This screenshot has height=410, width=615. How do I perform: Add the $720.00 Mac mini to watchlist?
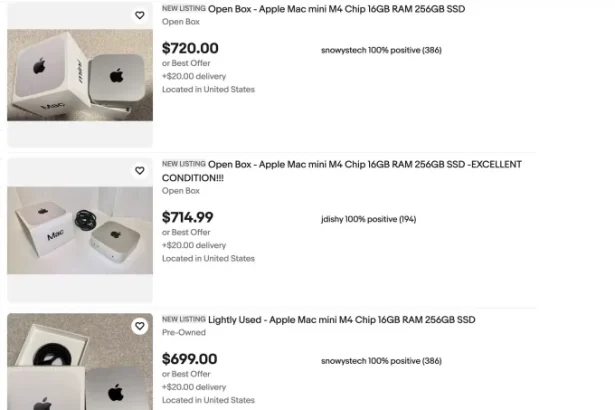(x=140, y=15)
